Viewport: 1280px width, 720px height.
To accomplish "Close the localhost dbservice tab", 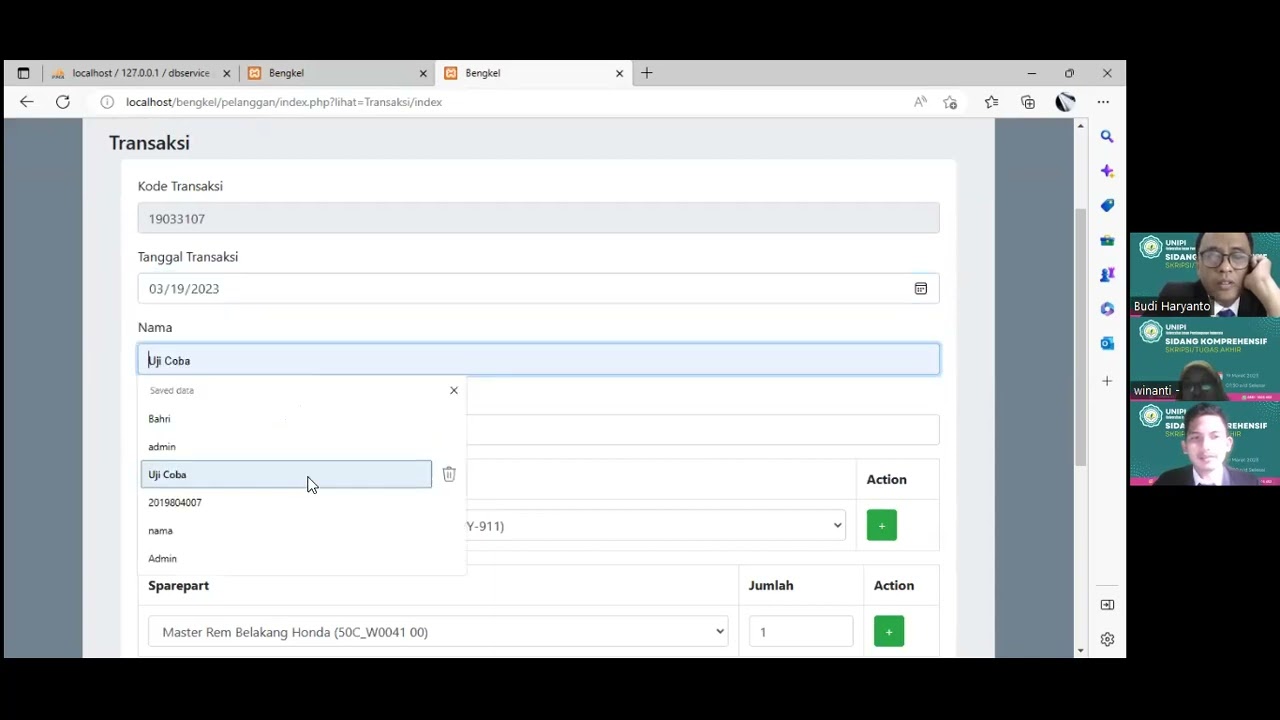I will tap(227, 73).
